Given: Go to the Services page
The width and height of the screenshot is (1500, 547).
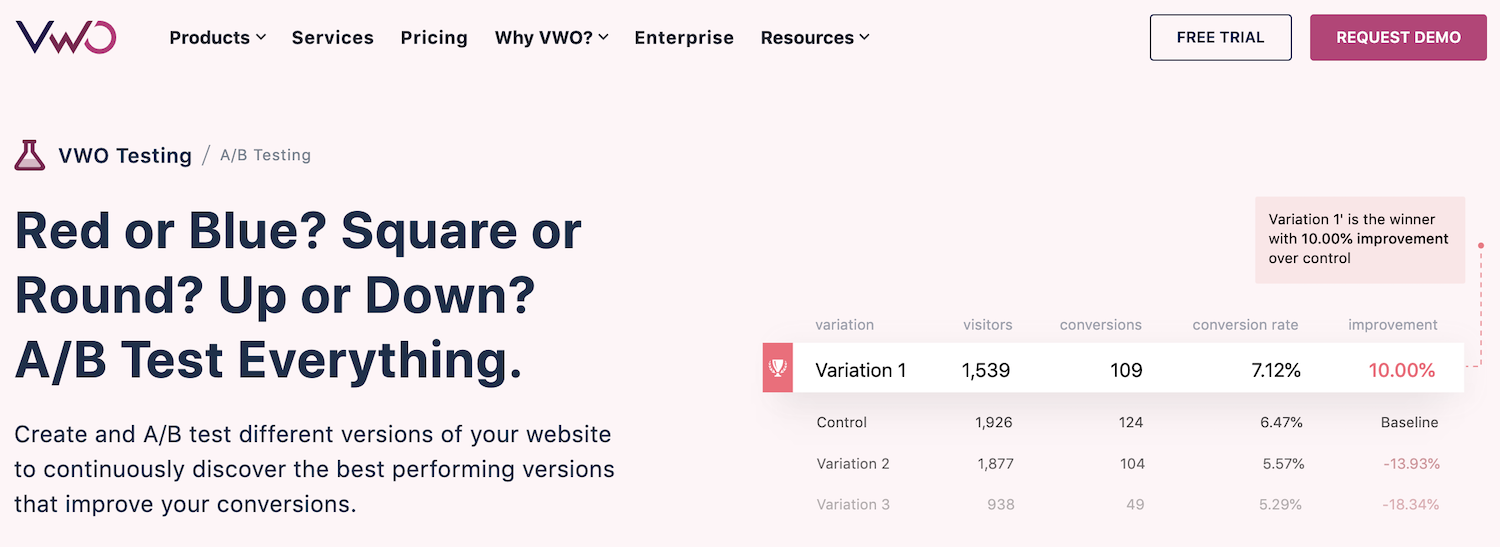Looking at the screenshot, I should click(x=332, y=38).
